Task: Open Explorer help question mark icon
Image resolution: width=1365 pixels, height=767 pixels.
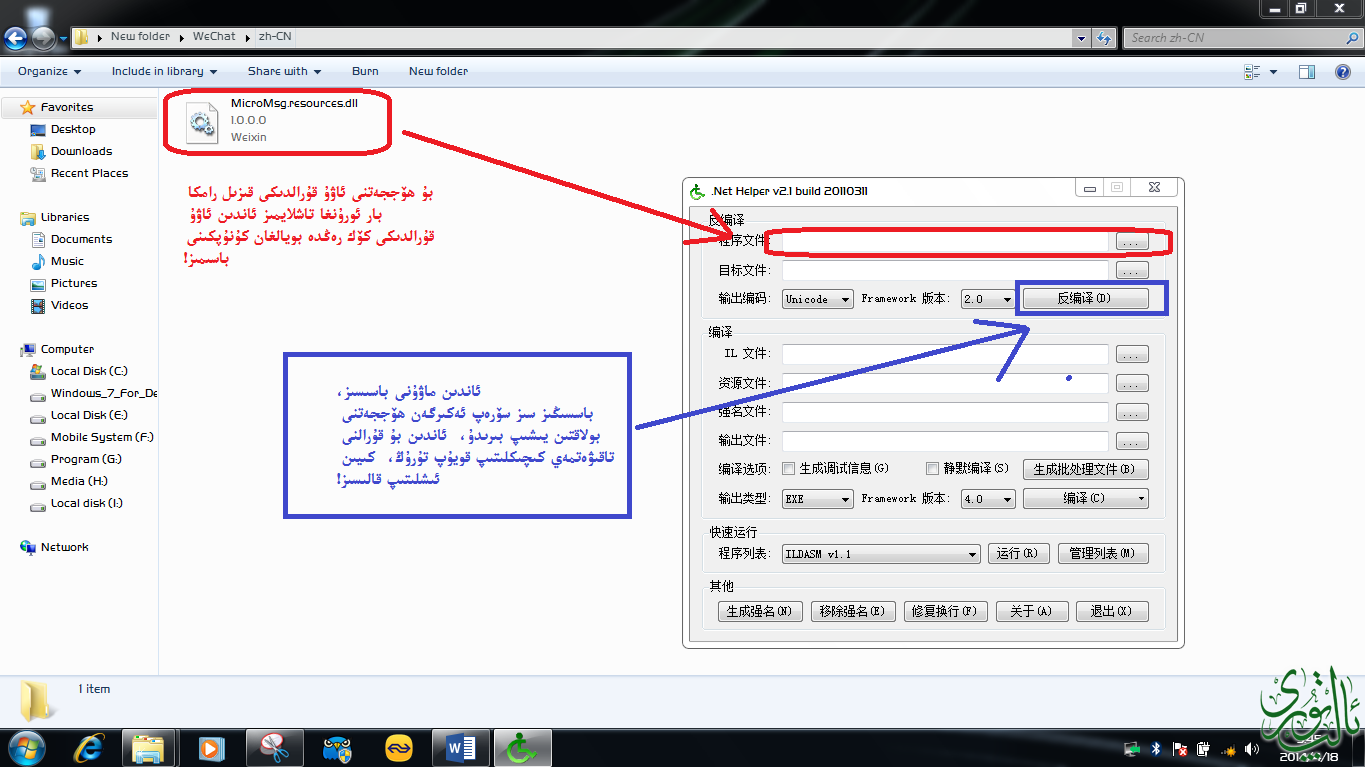Action: [x=1343, y=72]
